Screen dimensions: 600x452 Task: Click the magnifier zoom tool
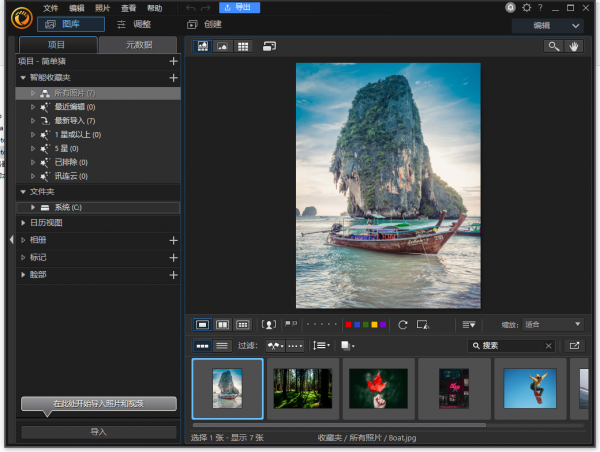point(553,46)
